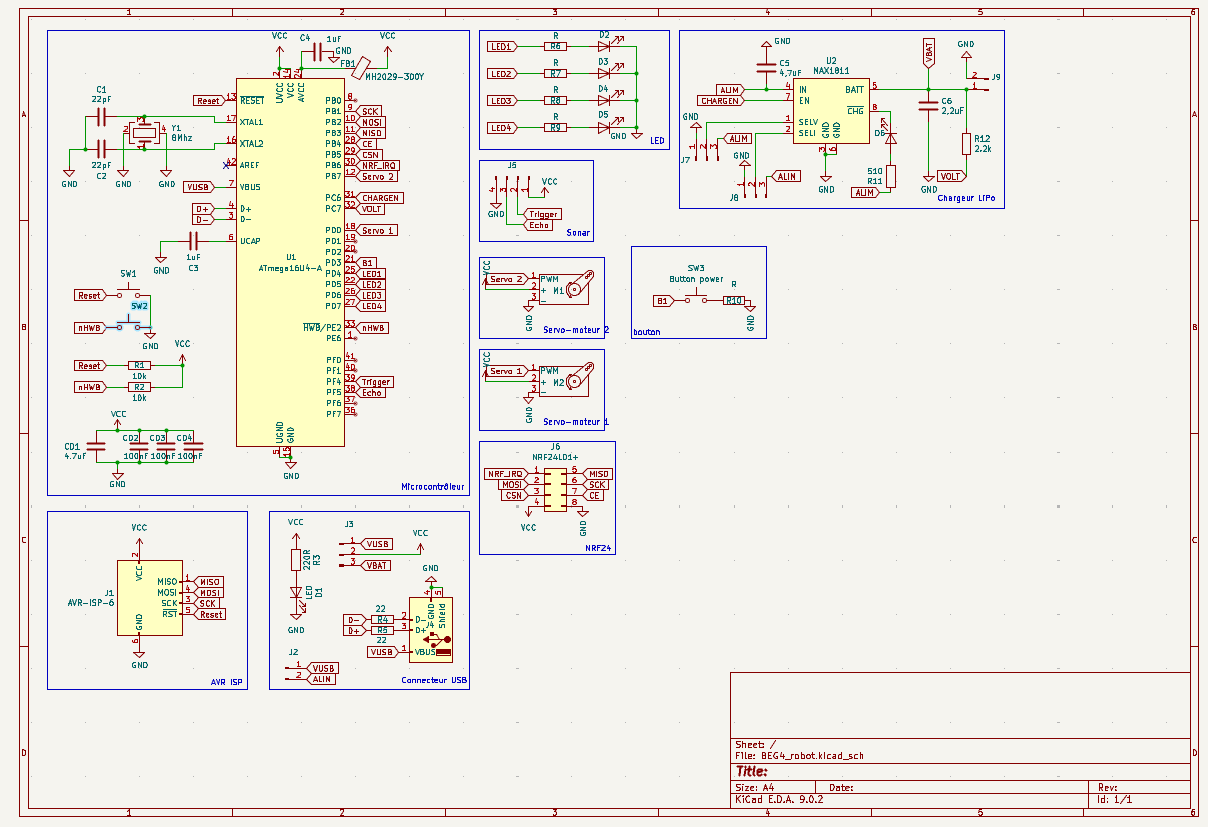The image size is (1208, 827).
Task: Select the Trigger label in Sonar block
Action: (x=543, y=214)
